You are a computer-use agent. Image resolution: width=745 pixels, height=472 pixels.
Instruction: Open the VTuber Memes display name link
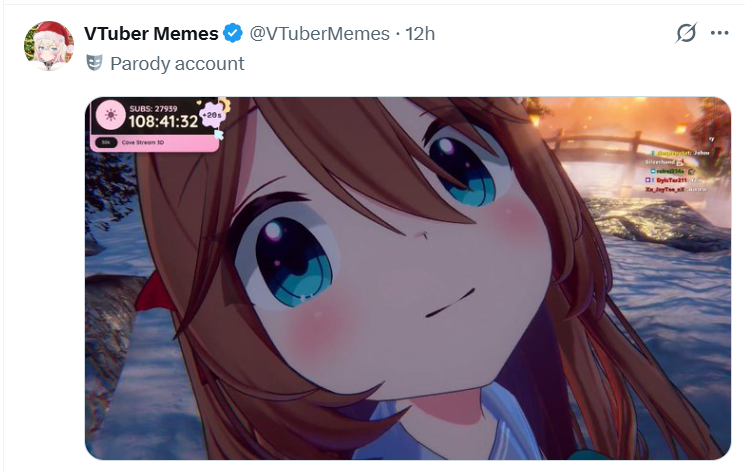(x=151, y=34)
